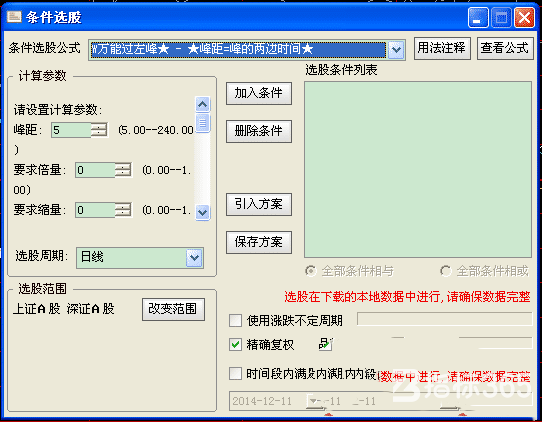Click the 用法注释 button
The height and width of the screenshot is (422, 542).
[442, 48]
